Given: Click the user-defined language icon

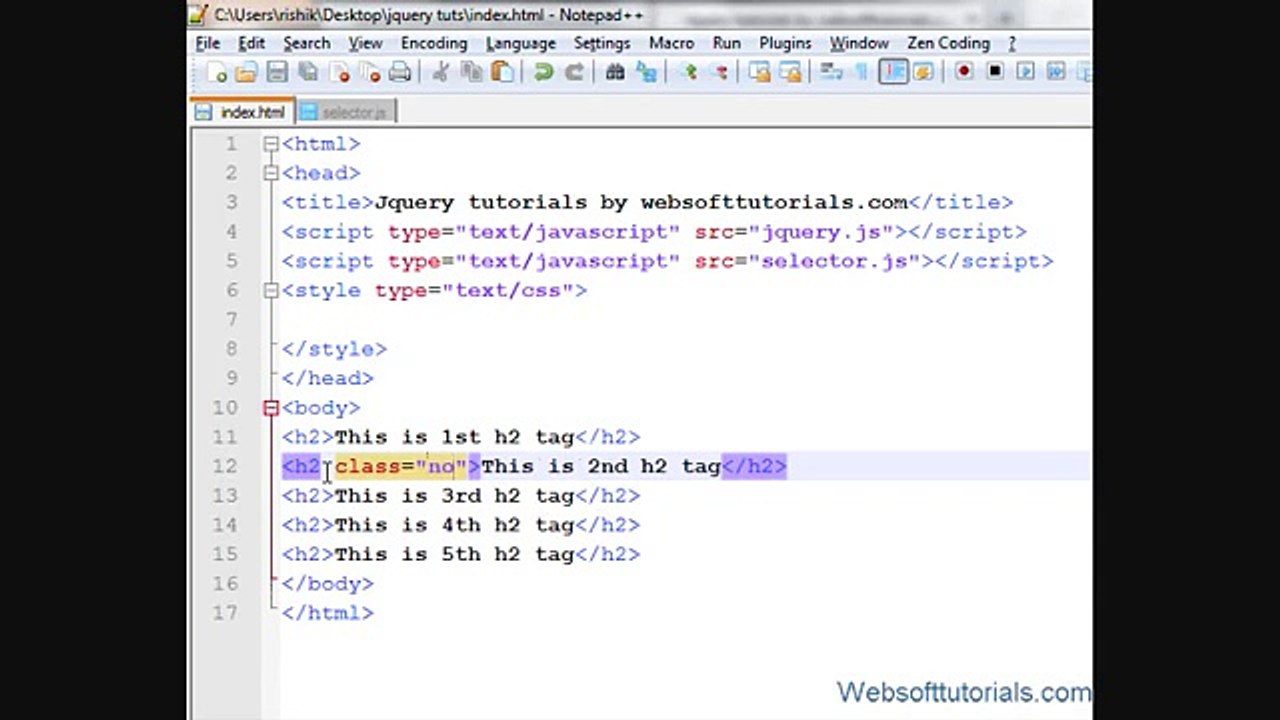Looking at the screenshot, I should (x=923, y=72).
